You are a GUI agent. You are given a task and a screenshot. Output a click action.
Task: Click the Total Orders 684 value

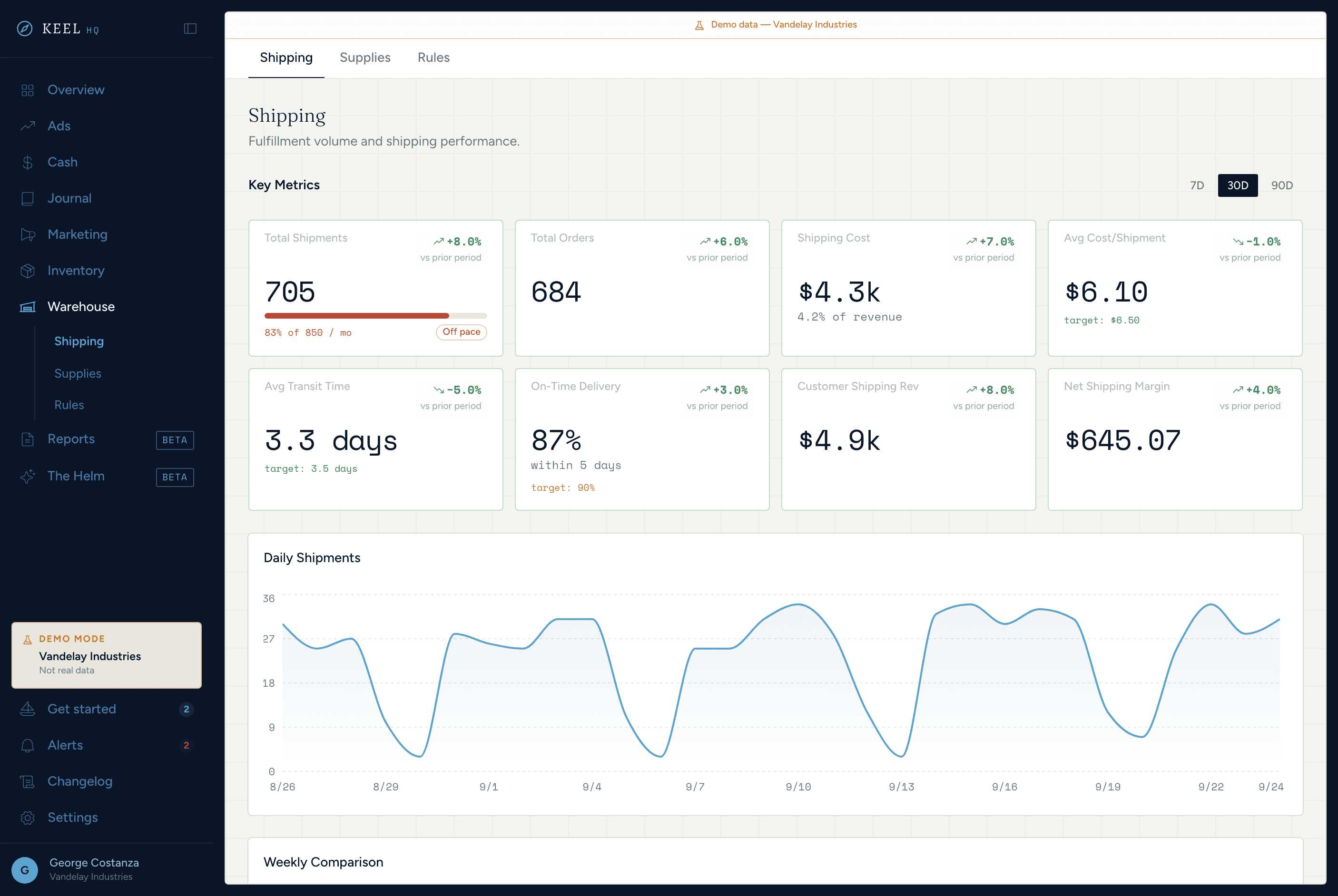pos(556,292)
